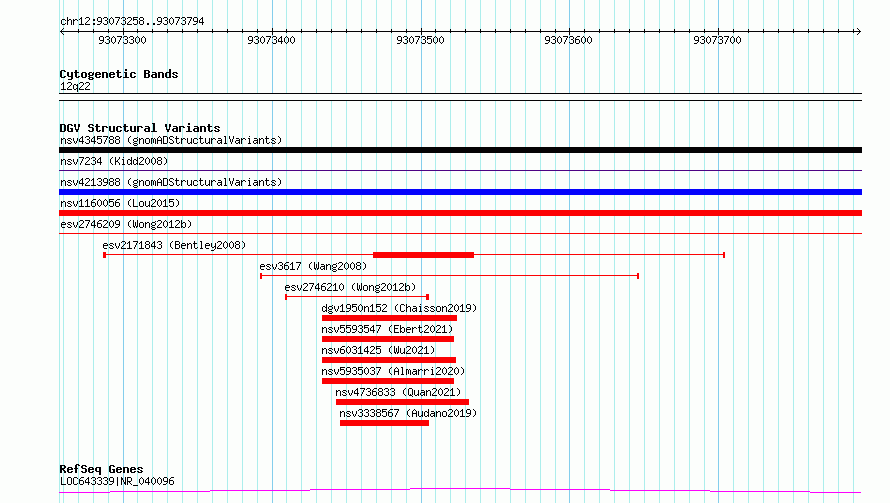Viewport: 890px width, 503px height.
Task: Select the red nsv6031425 variant bar
Action: (389, 360)
